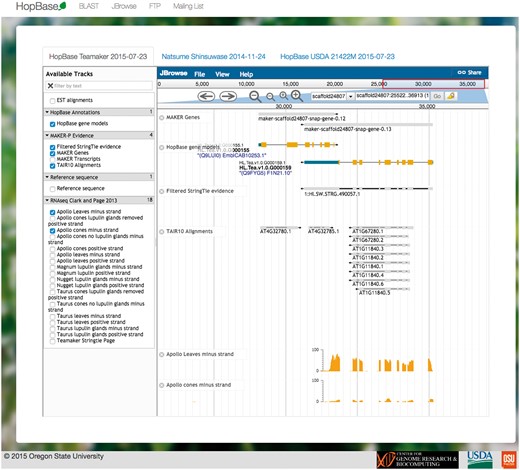Click maker-scaffold24807-snap-gene-0.13 feature label

click(348, 129)
